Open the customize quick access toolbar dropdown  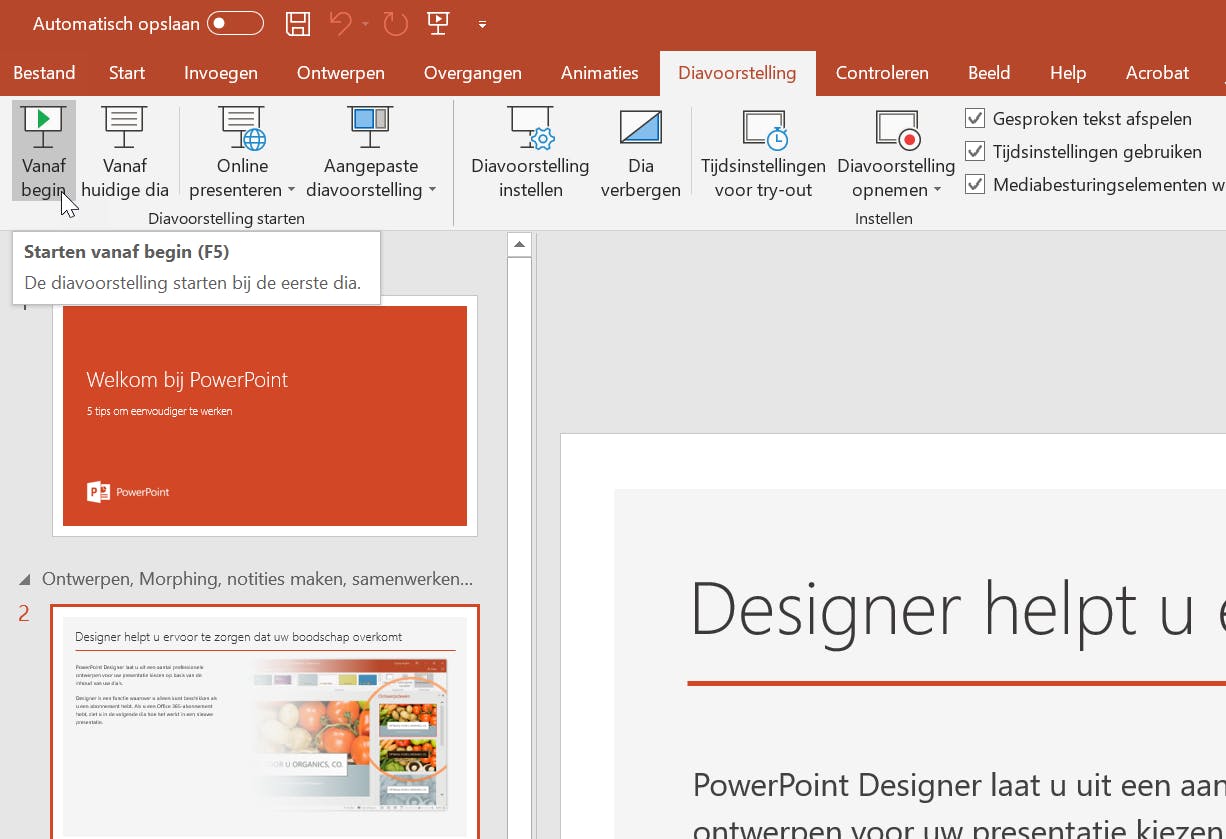482,24
